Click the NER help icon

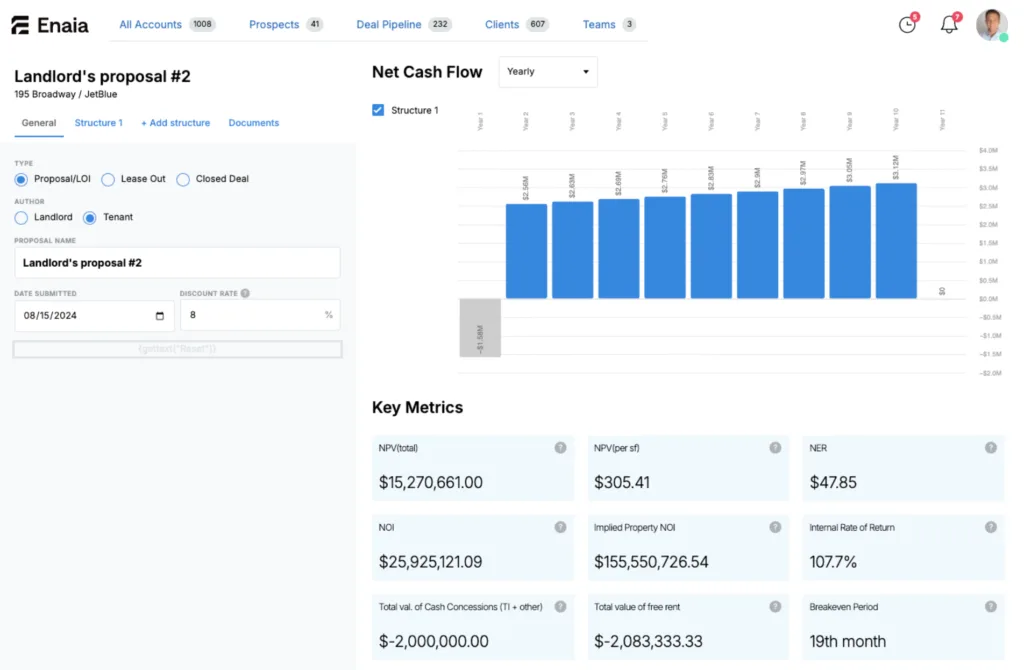coord(990,448)
